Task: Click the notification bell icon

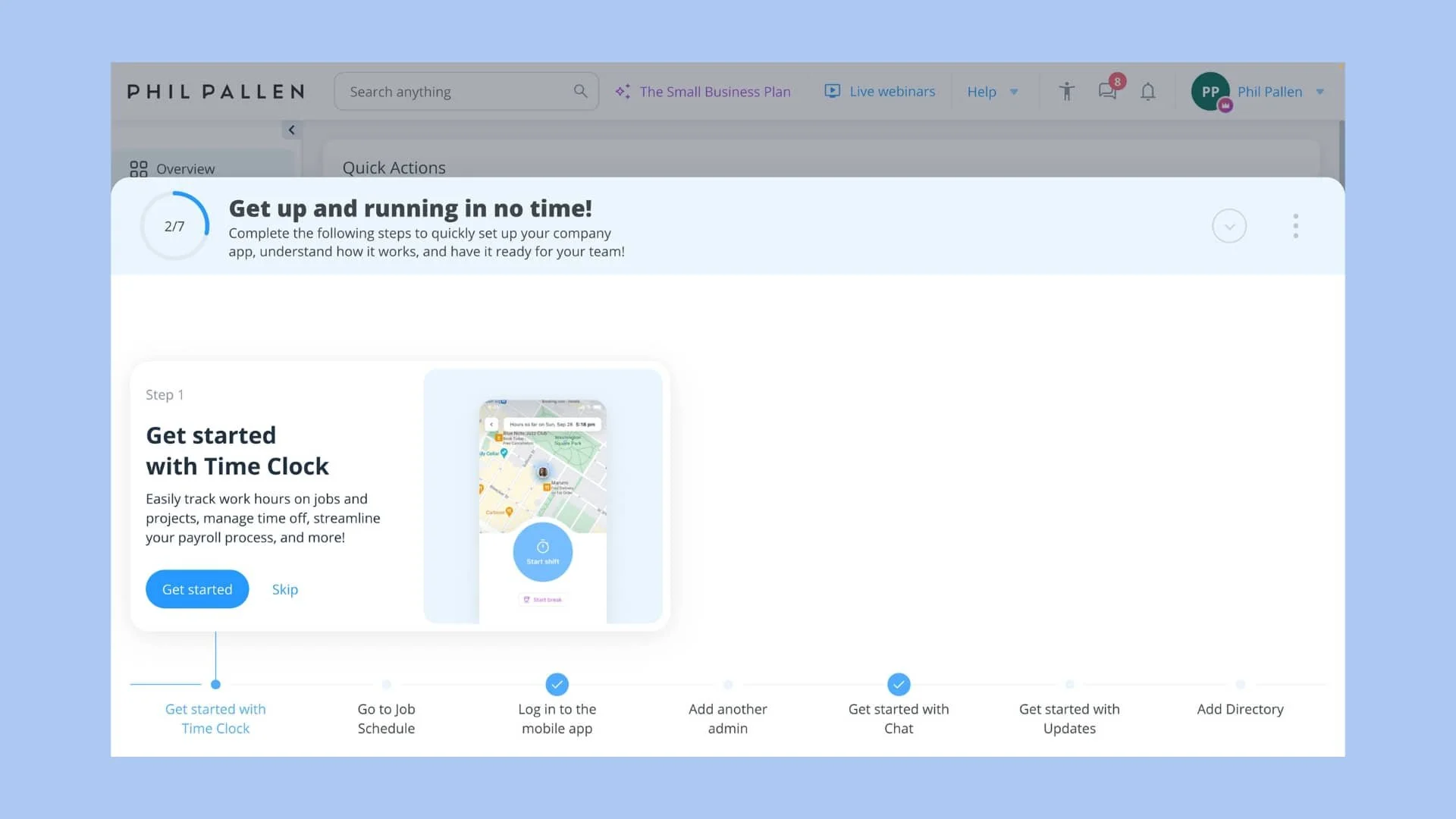Action: [x=1147, y=92]
